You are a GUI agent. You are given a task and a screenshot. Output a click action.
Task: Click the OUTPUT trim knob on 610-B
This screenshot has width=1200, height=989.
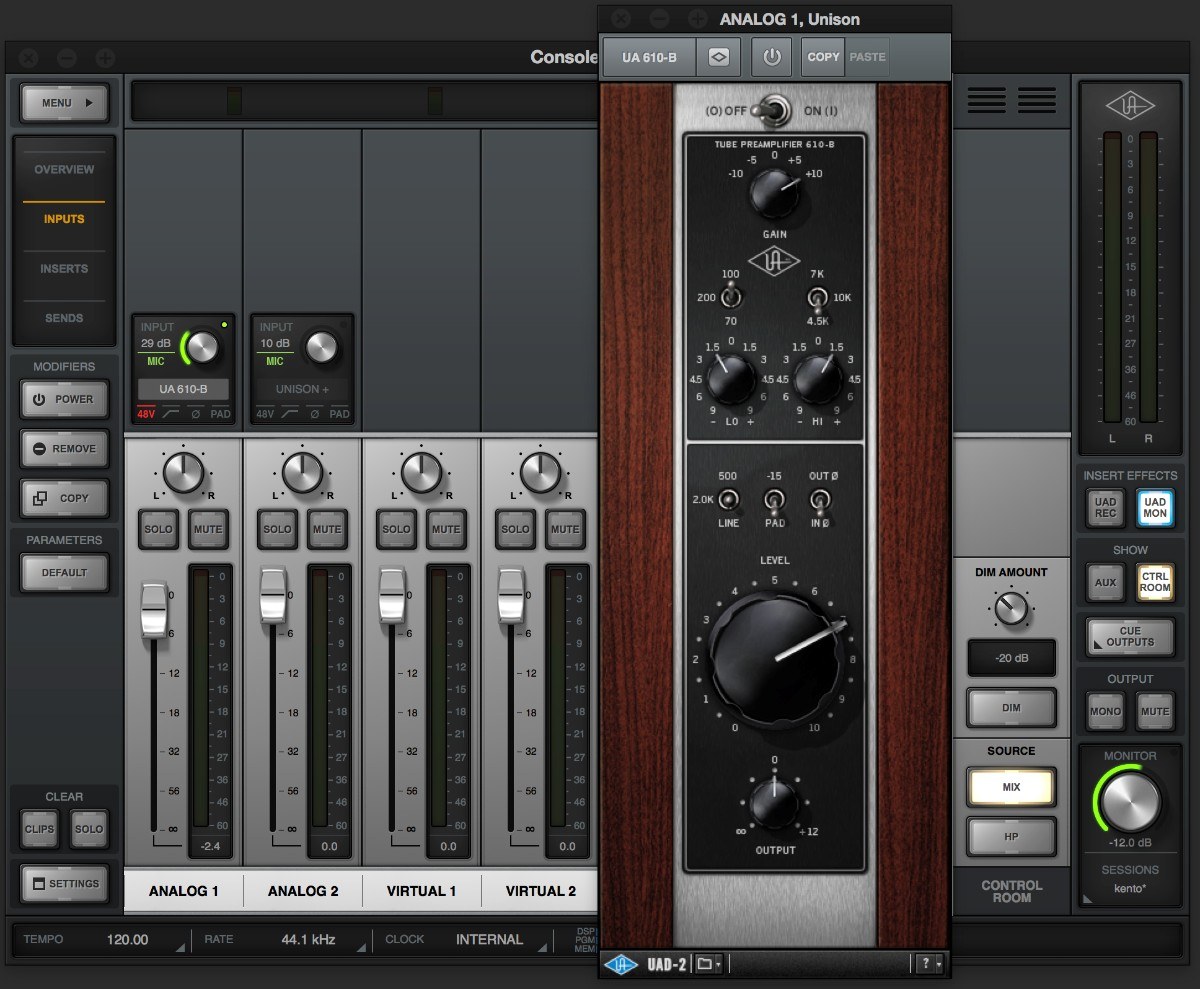click(x=775, y=803)
